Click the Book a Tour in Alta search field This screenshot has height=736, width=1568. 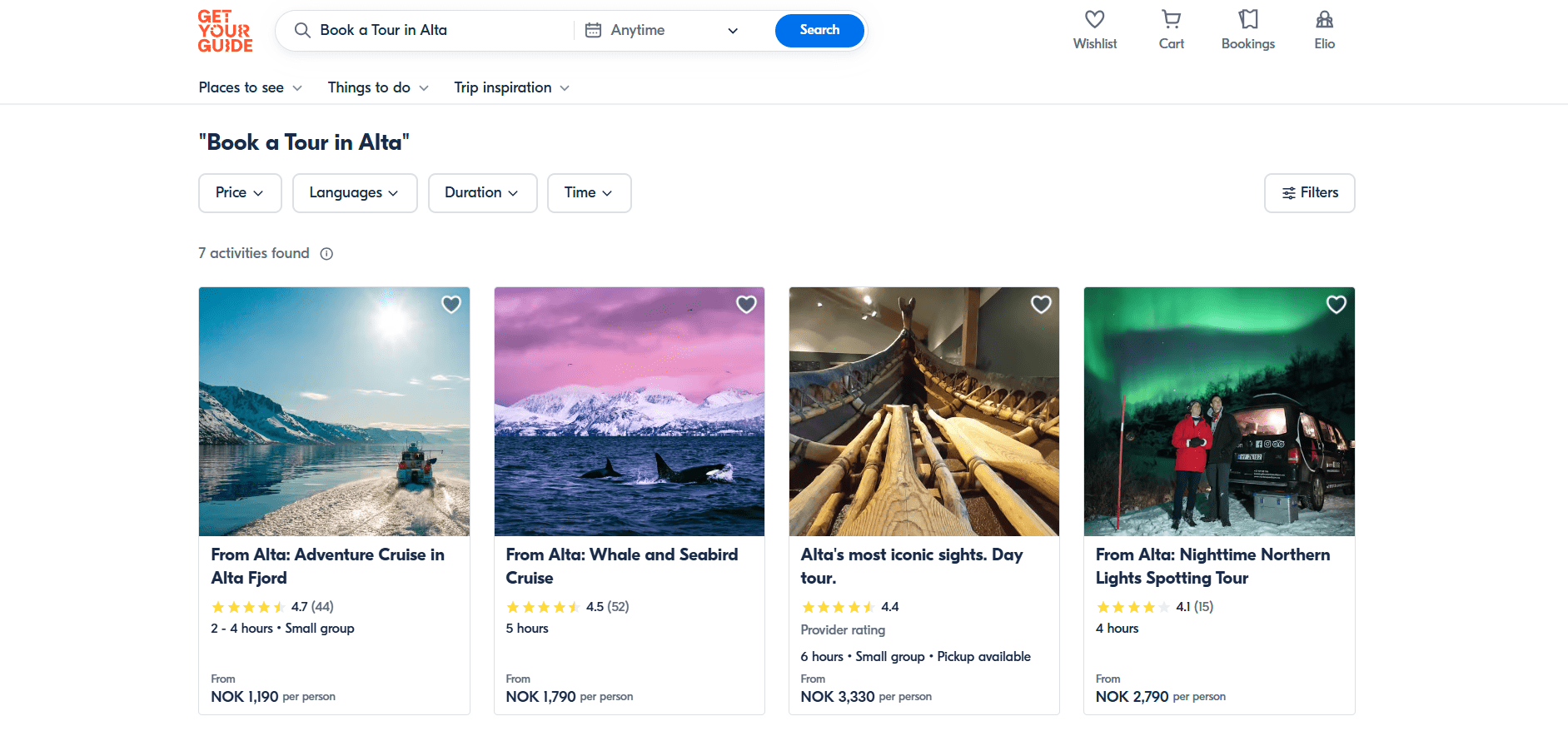click(x=433, y=31)
